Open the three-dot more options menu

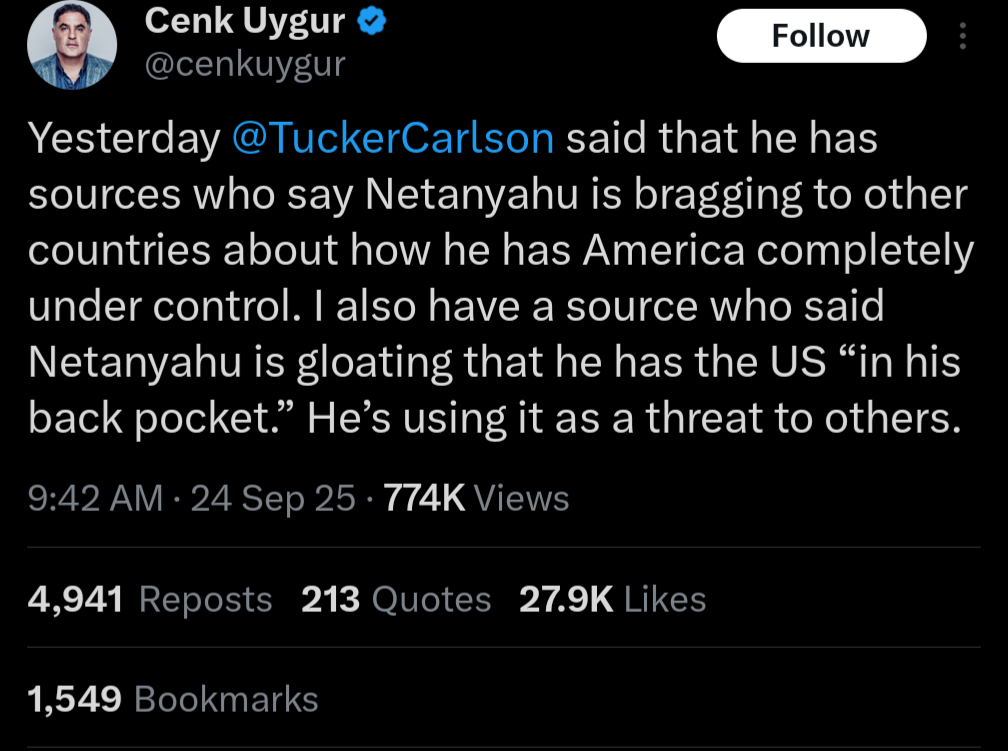pos(962,36)
